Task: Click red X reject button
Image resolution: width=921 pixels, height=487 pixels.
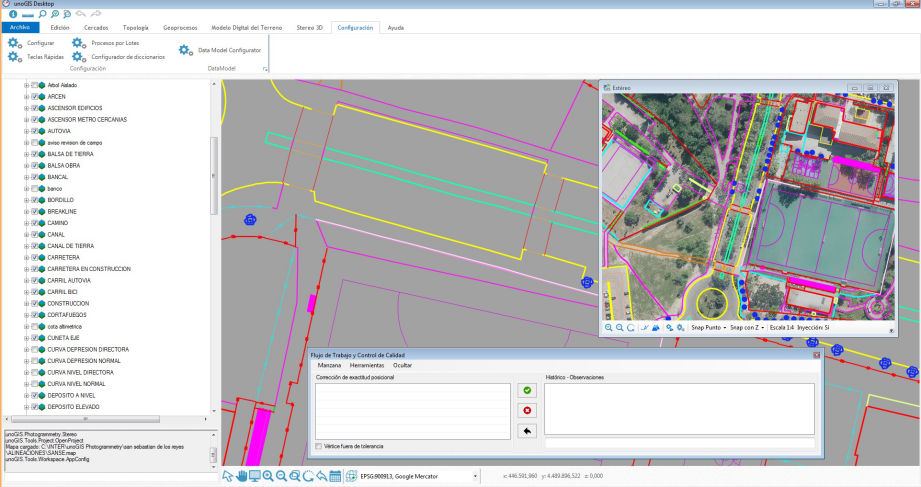Action: click(526, 411)
